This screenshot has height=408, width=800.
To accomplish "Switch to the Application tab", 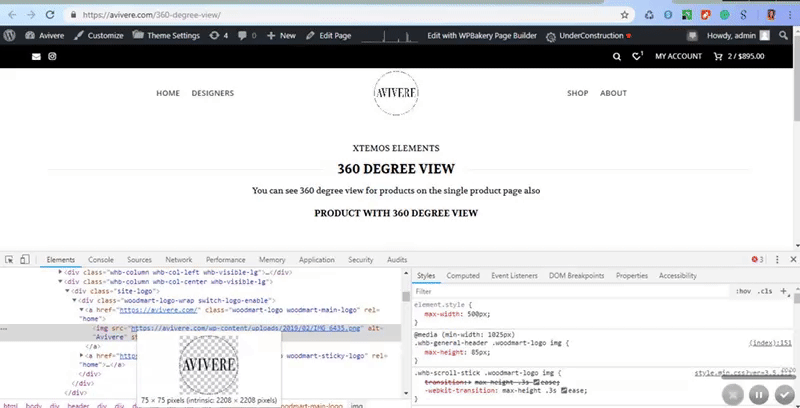I will (x=317, y=260).
